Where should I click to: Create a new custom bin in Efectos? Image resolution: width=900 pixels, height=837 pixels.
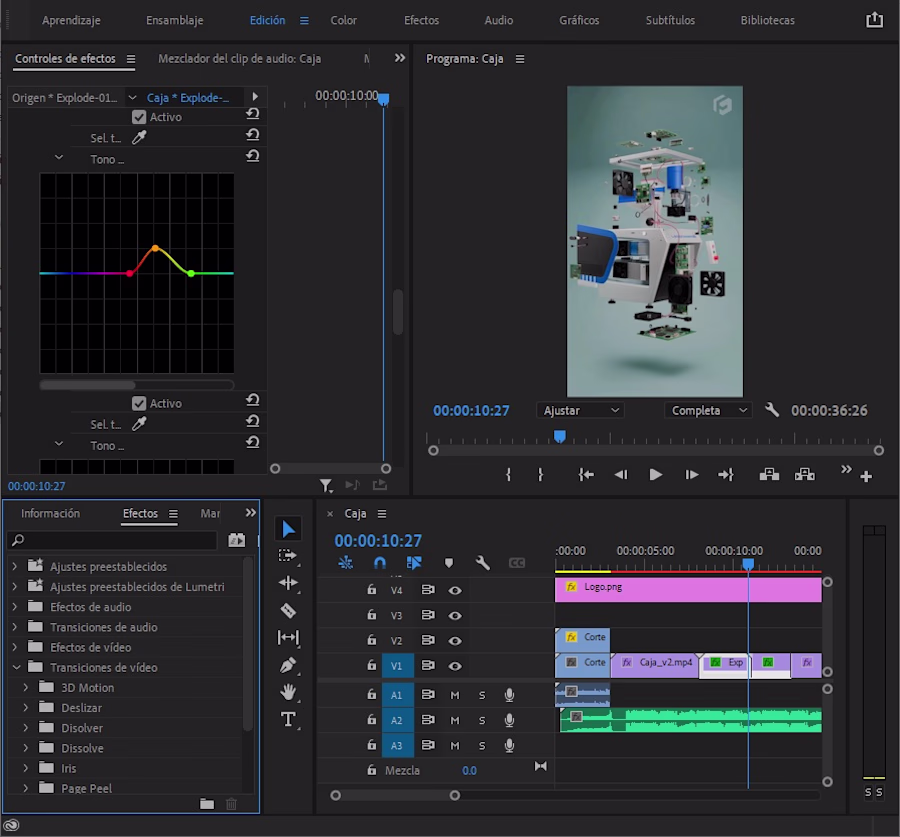pyautogui.click(x=207, y=804)
